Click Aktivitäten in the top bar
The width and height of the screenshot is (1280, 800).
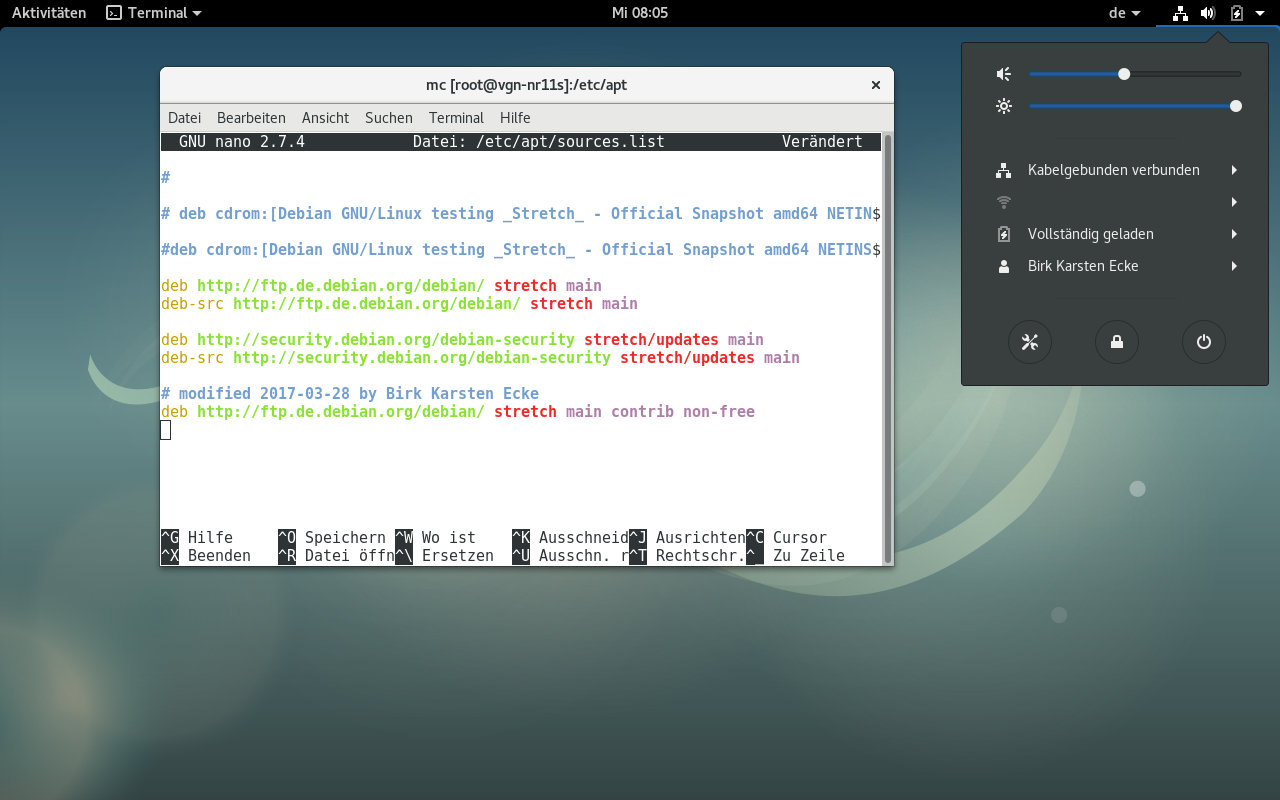click(x=49, y=13)
